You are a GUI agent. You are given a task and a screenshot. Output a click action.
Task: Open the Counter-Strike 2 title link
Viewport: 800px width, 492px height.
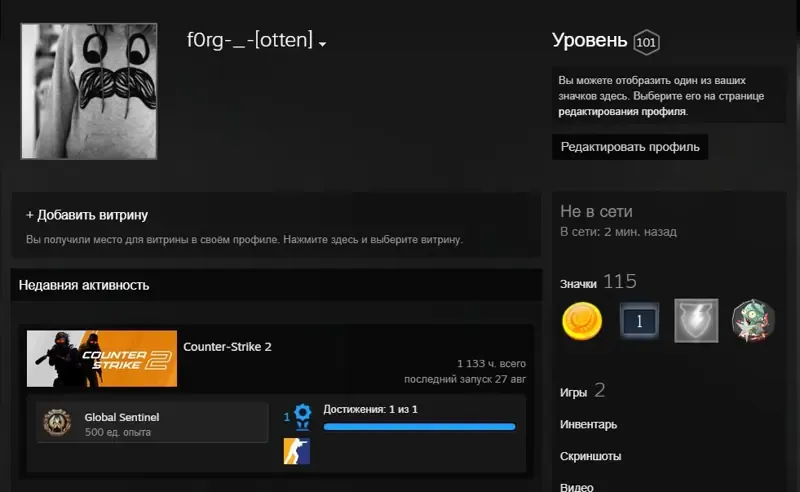(227, 347)
